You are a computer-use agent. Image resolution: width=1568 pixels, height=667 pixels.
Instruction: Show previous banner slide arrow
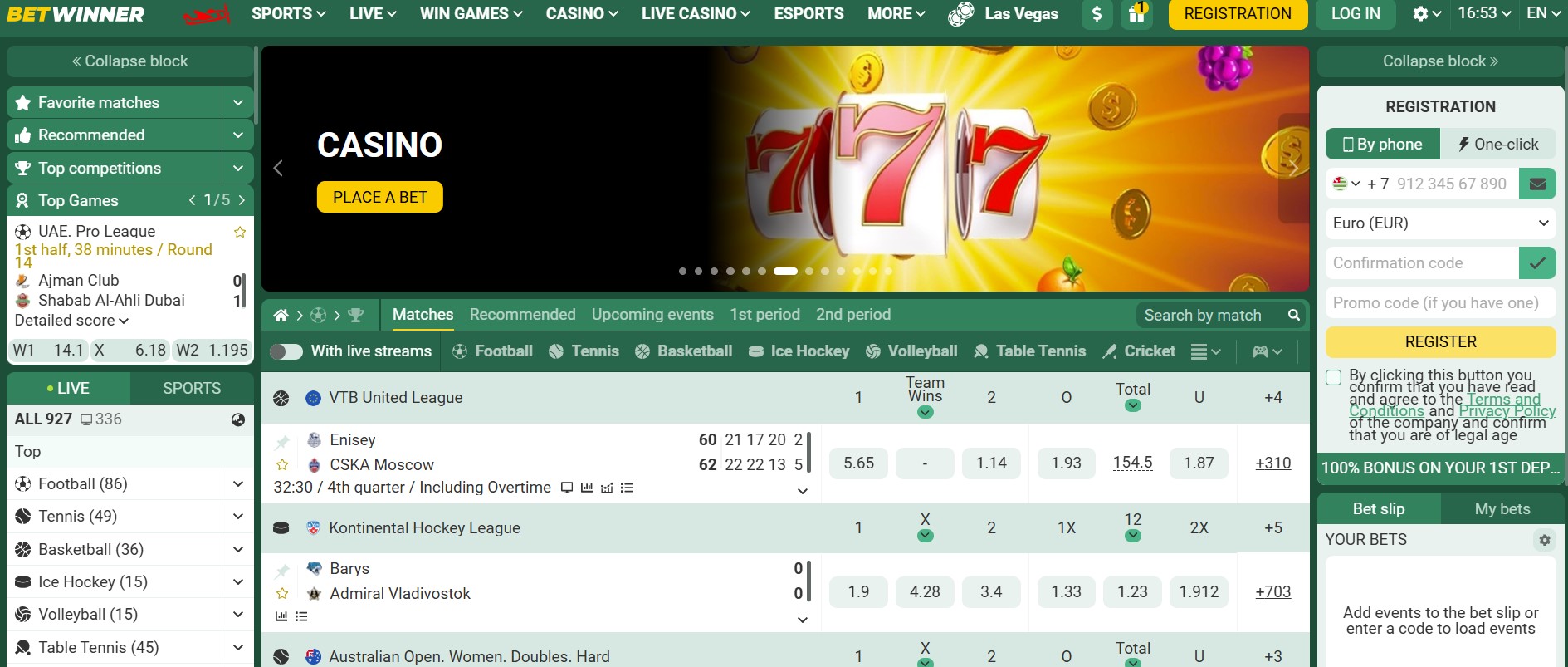click(x=278, y=168)
